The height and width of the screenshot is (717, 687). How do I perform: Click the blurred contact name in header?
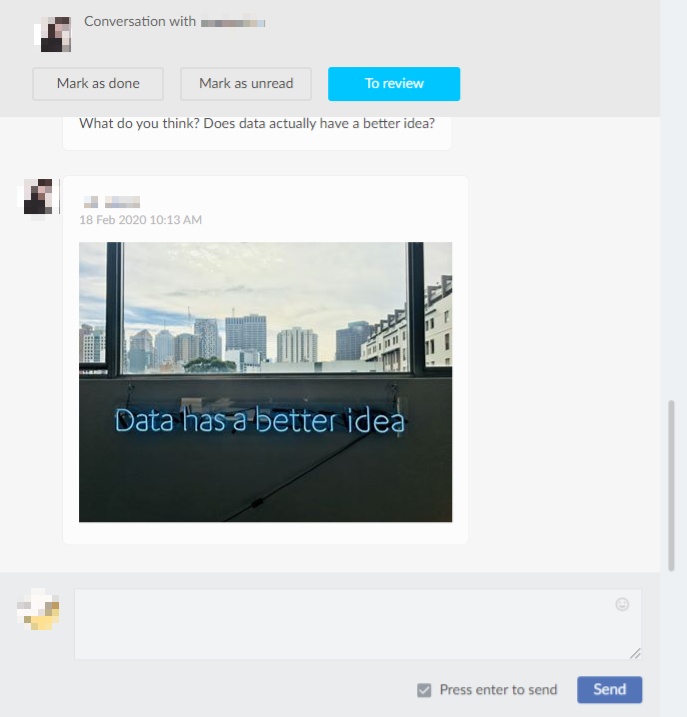(233, 21)
